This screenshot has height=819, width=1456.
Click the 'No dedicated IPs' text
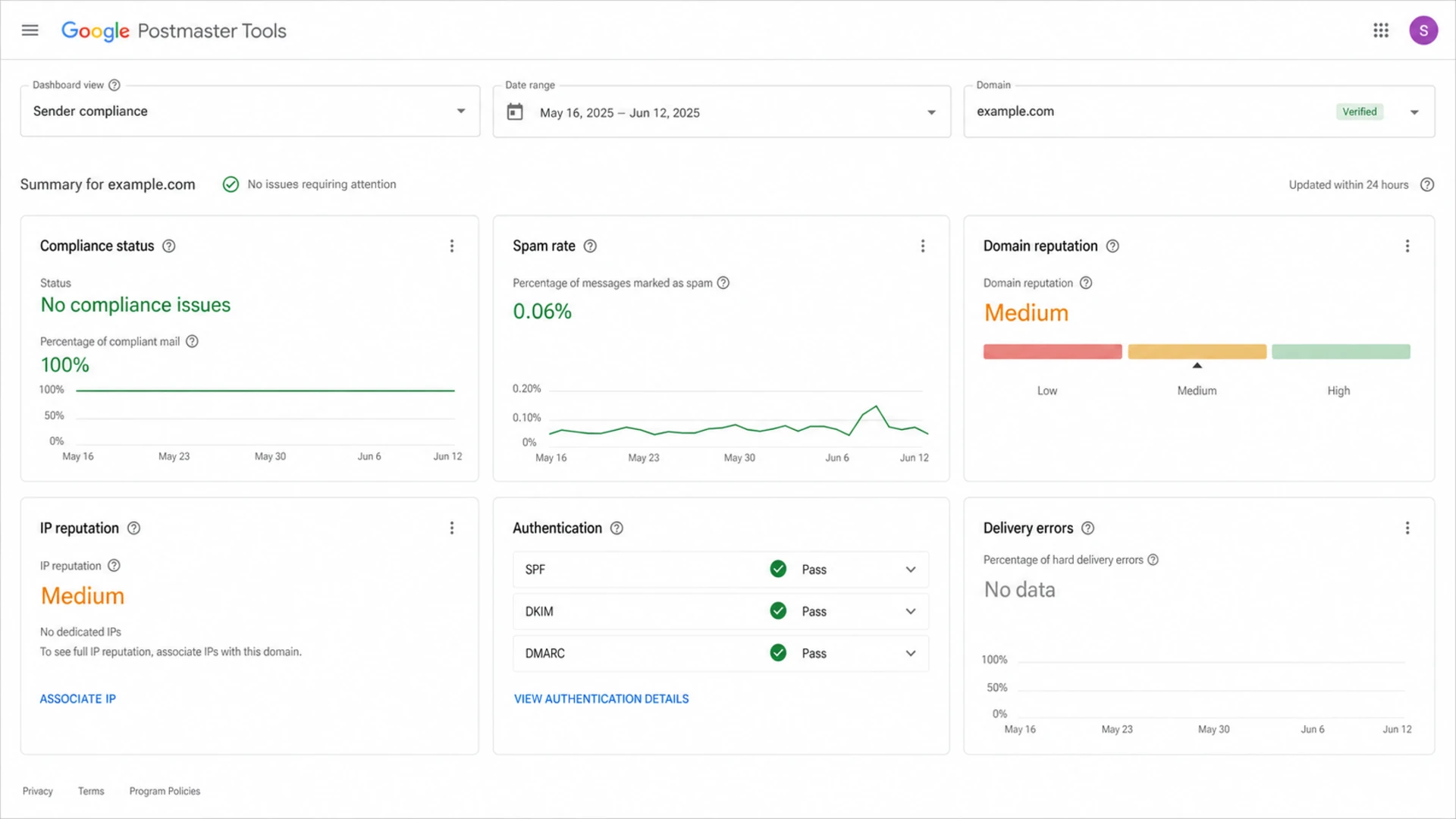click(80, 632)
